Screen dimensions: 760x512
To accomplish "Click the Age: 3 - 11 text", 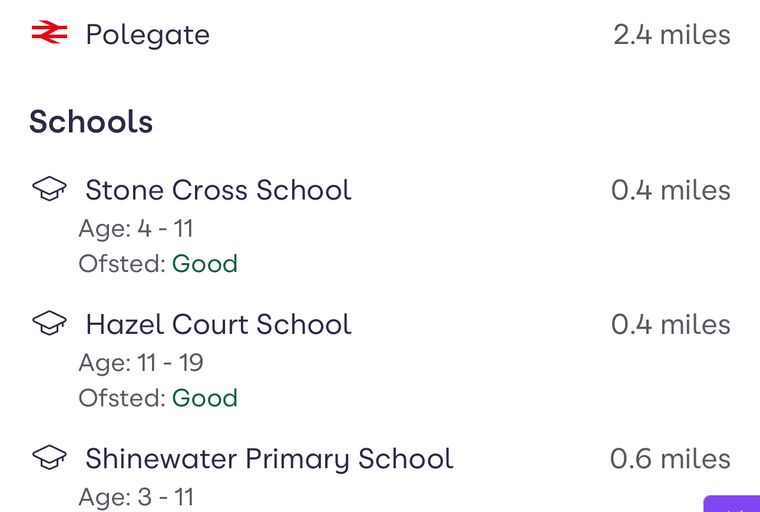I will point(136,497).
